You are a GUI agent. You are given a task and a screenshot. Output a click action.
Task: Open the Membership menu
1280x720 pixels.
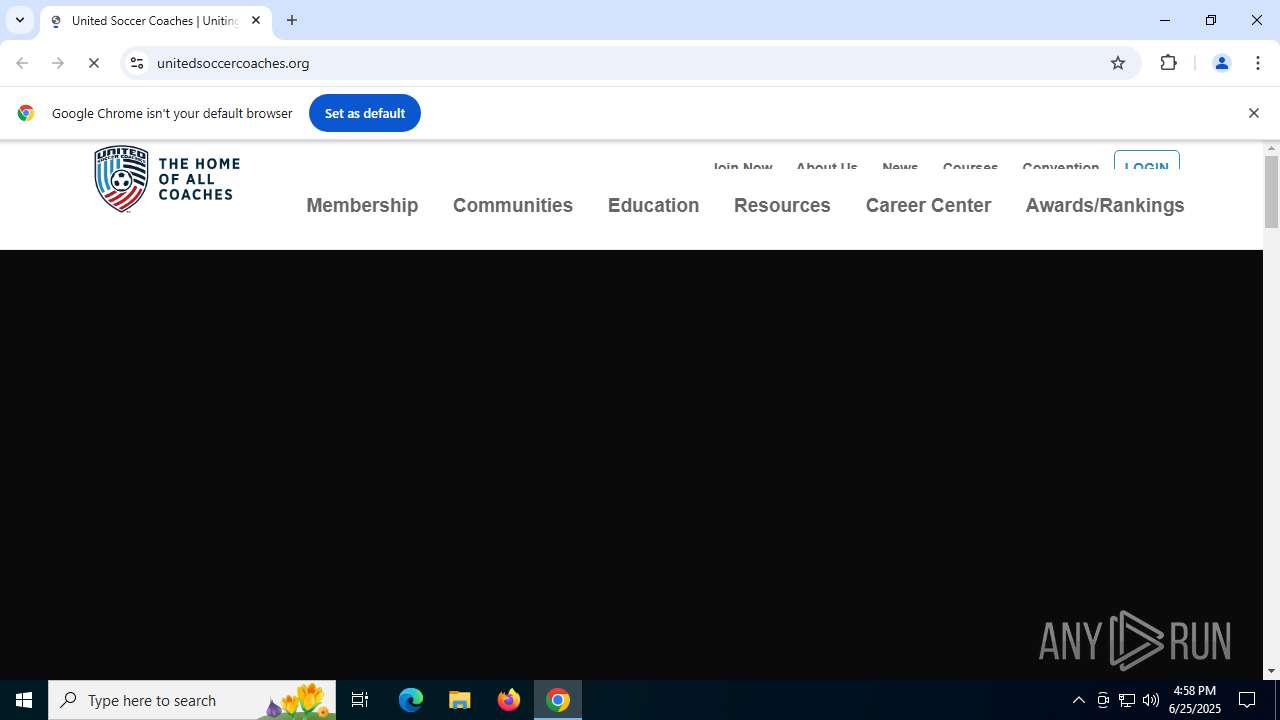pos(362,205)
